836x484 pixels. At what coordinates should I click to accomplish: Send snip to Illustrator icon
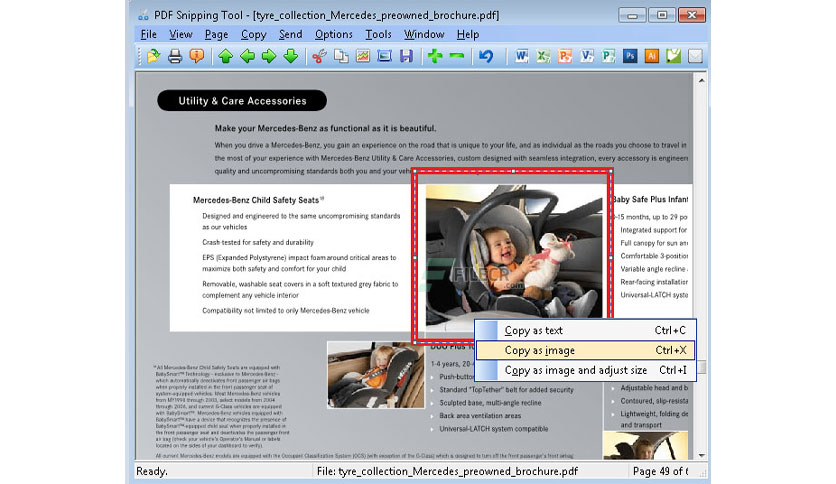click(x=652, y=56)
